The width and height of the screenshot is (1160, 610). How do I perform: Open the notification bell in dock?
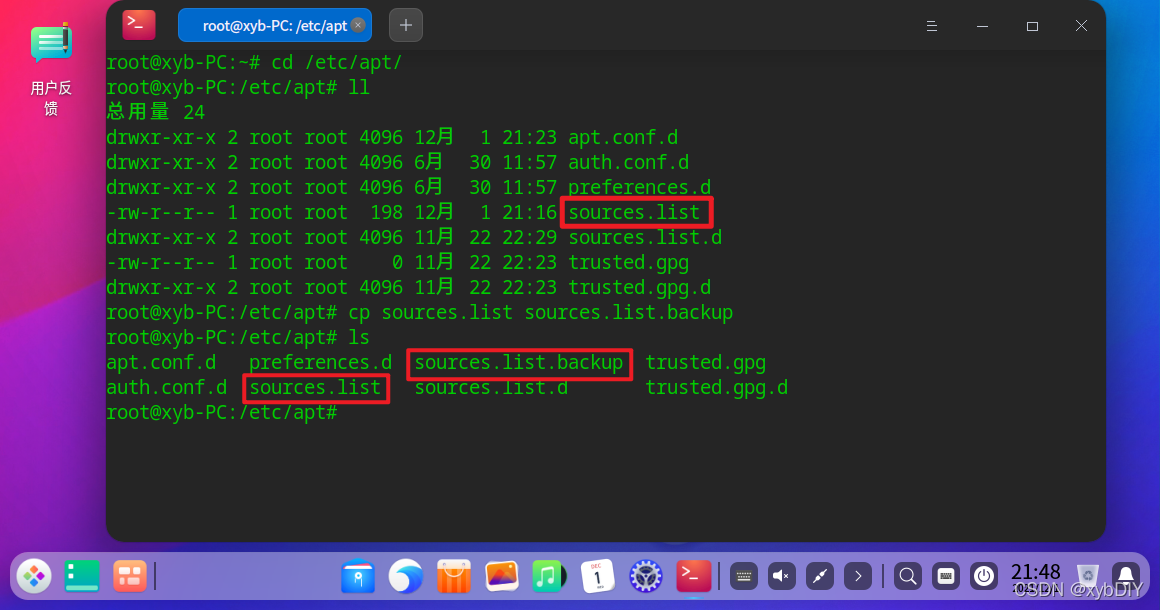pos(1126,576)
